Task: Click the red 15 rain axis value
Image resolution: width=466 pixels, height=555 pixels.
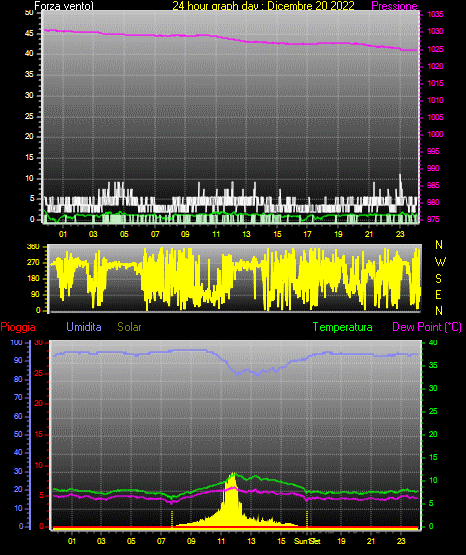Action: (39, 434)
